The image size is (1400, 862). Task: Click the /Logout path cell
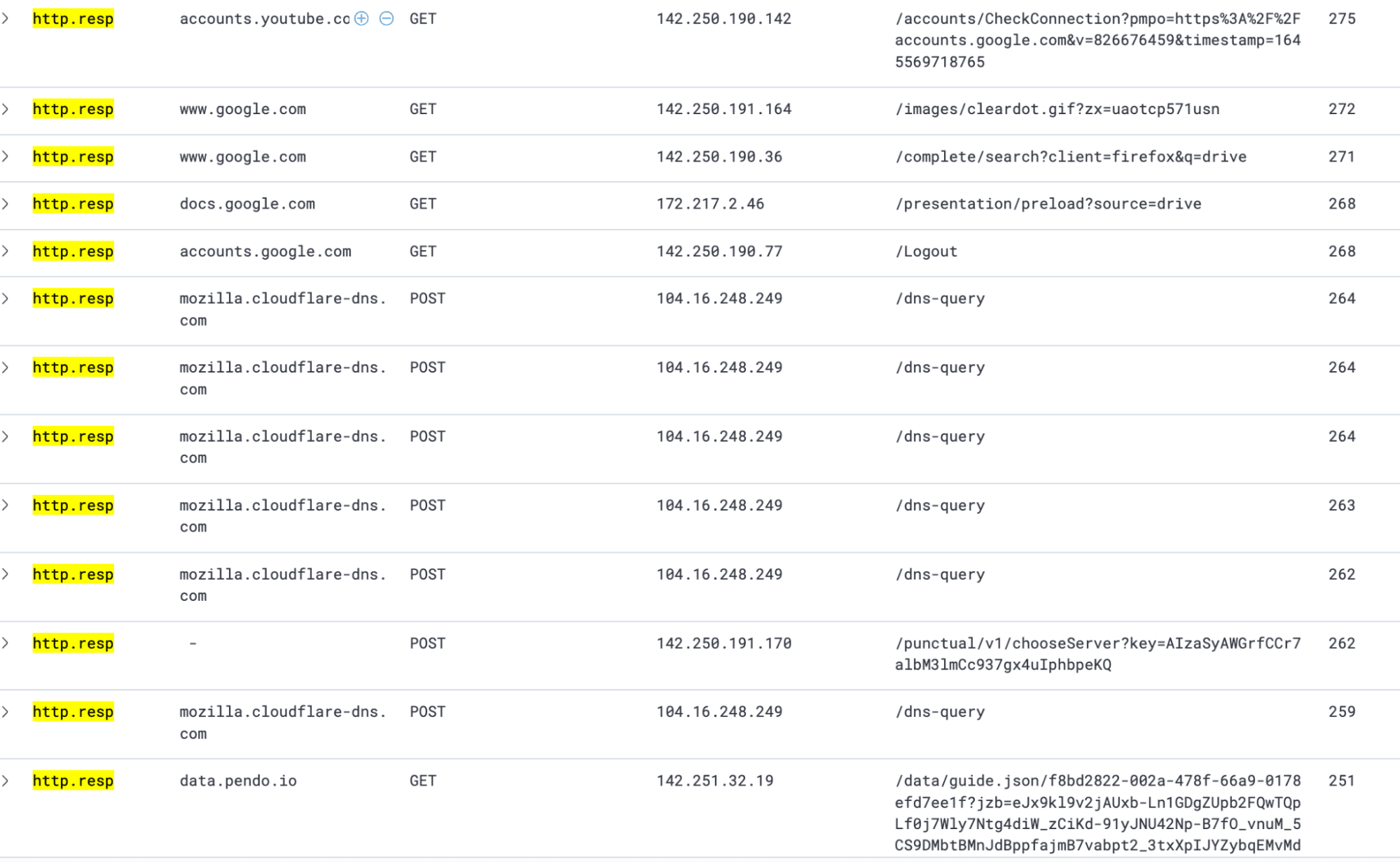coord(926,251)
